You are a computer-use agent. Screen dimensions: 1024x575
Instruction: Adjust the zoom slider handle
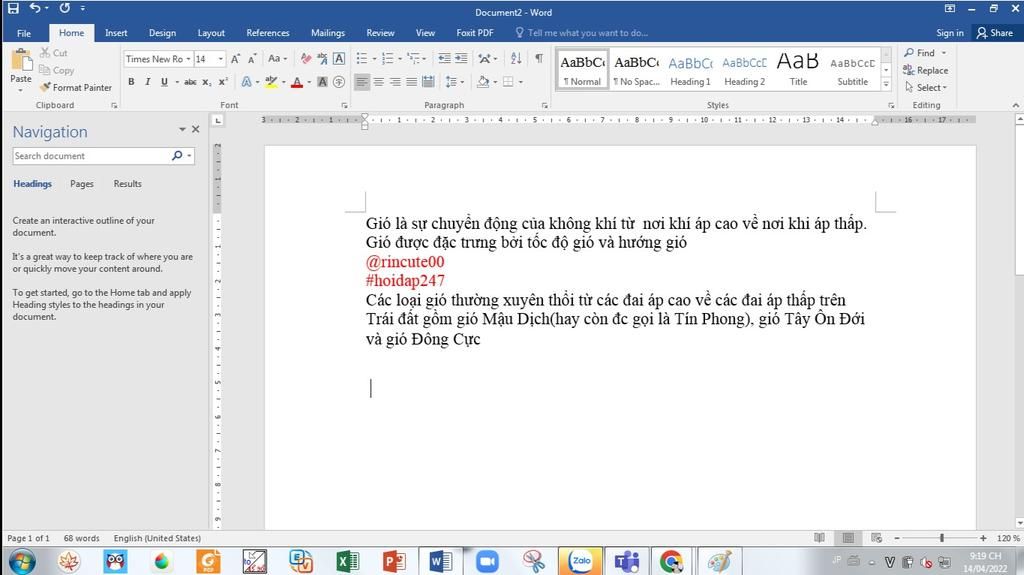942,538
